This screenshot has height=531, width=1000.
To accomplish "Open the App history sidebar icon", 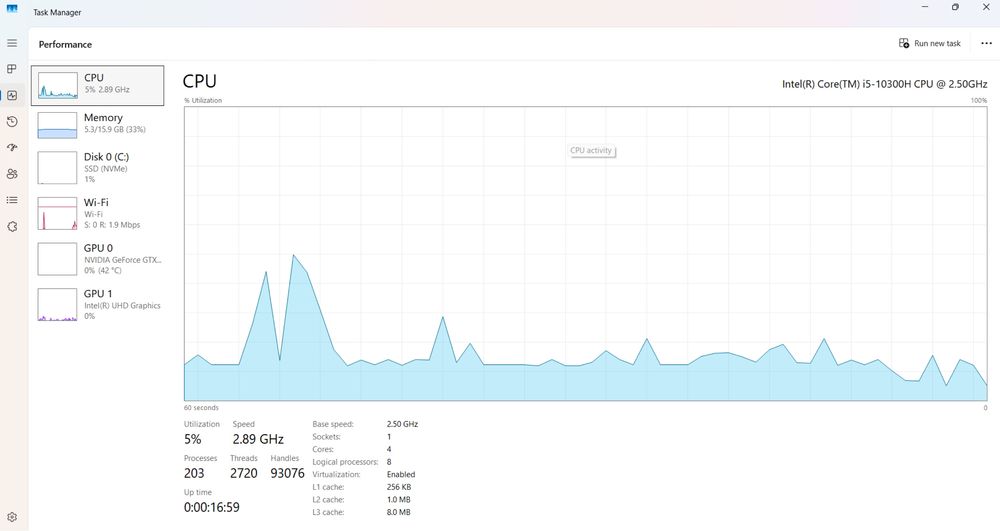I will pyautogui.click(x=11, y=122).
